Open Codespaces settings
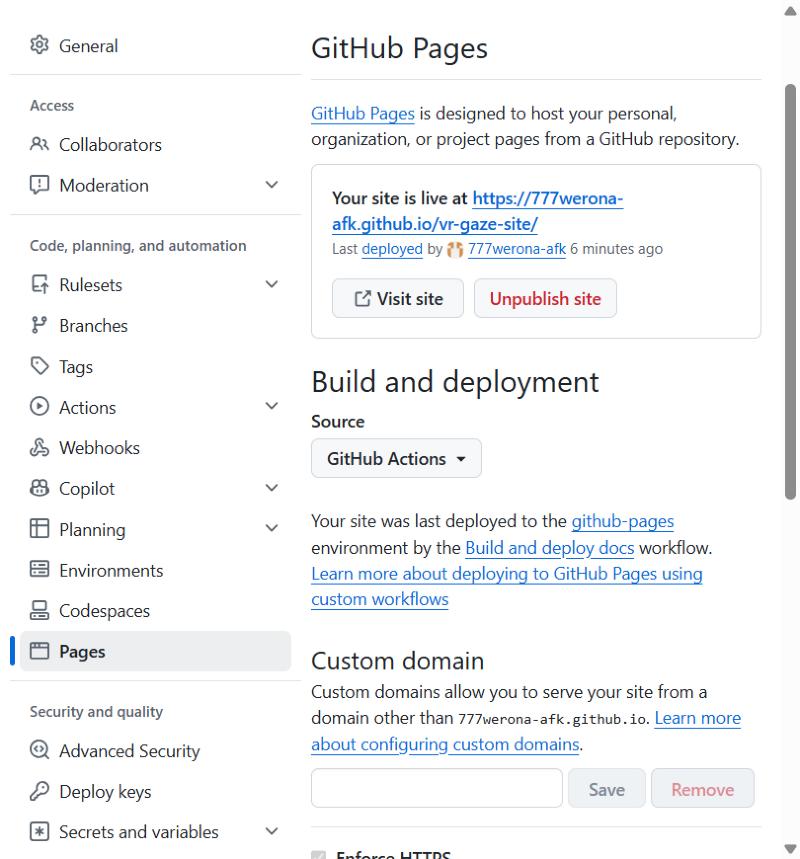800x859 pixels. click(x=155, y=610)
